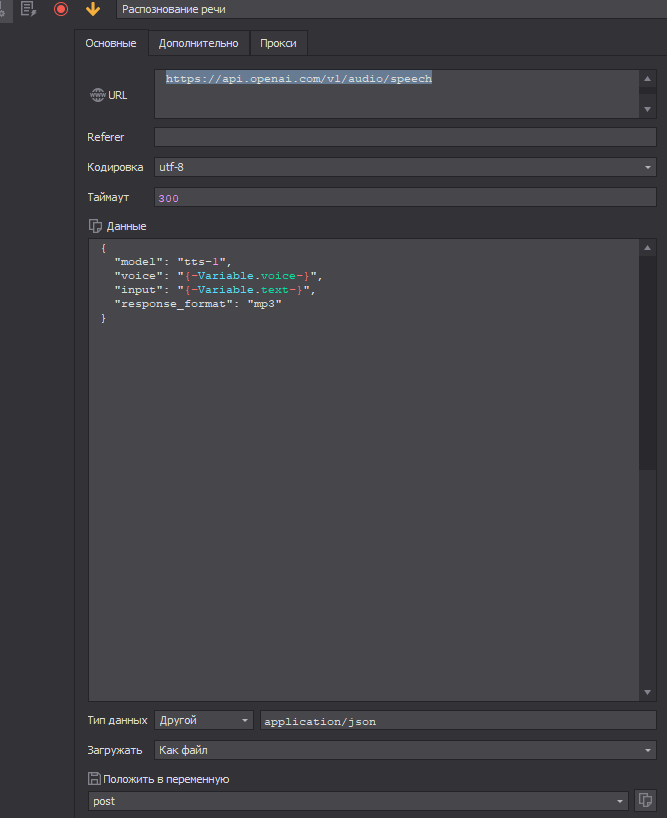Click the orange down arrow icon
Screen dimensions: 667x818
click(93, 9)
